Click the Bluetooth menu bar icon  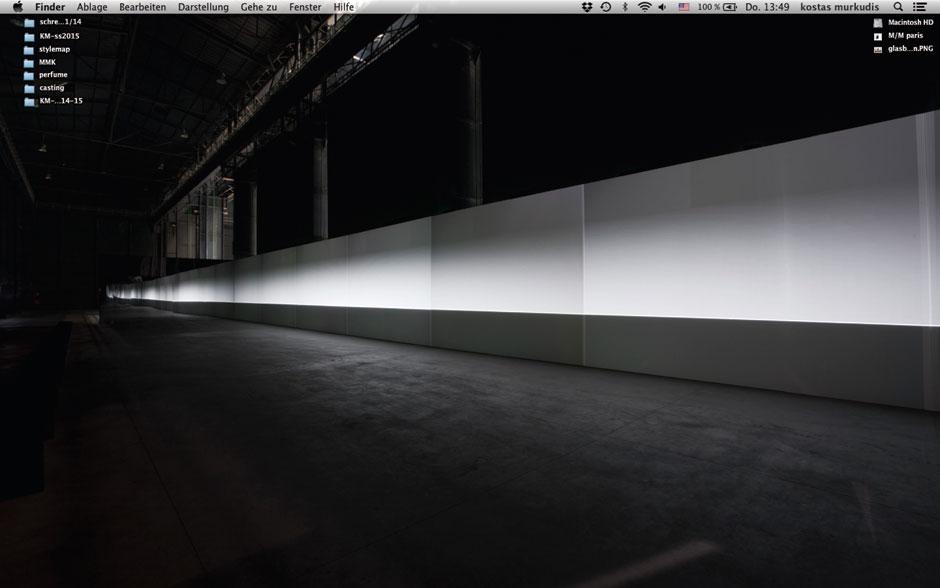626,7
